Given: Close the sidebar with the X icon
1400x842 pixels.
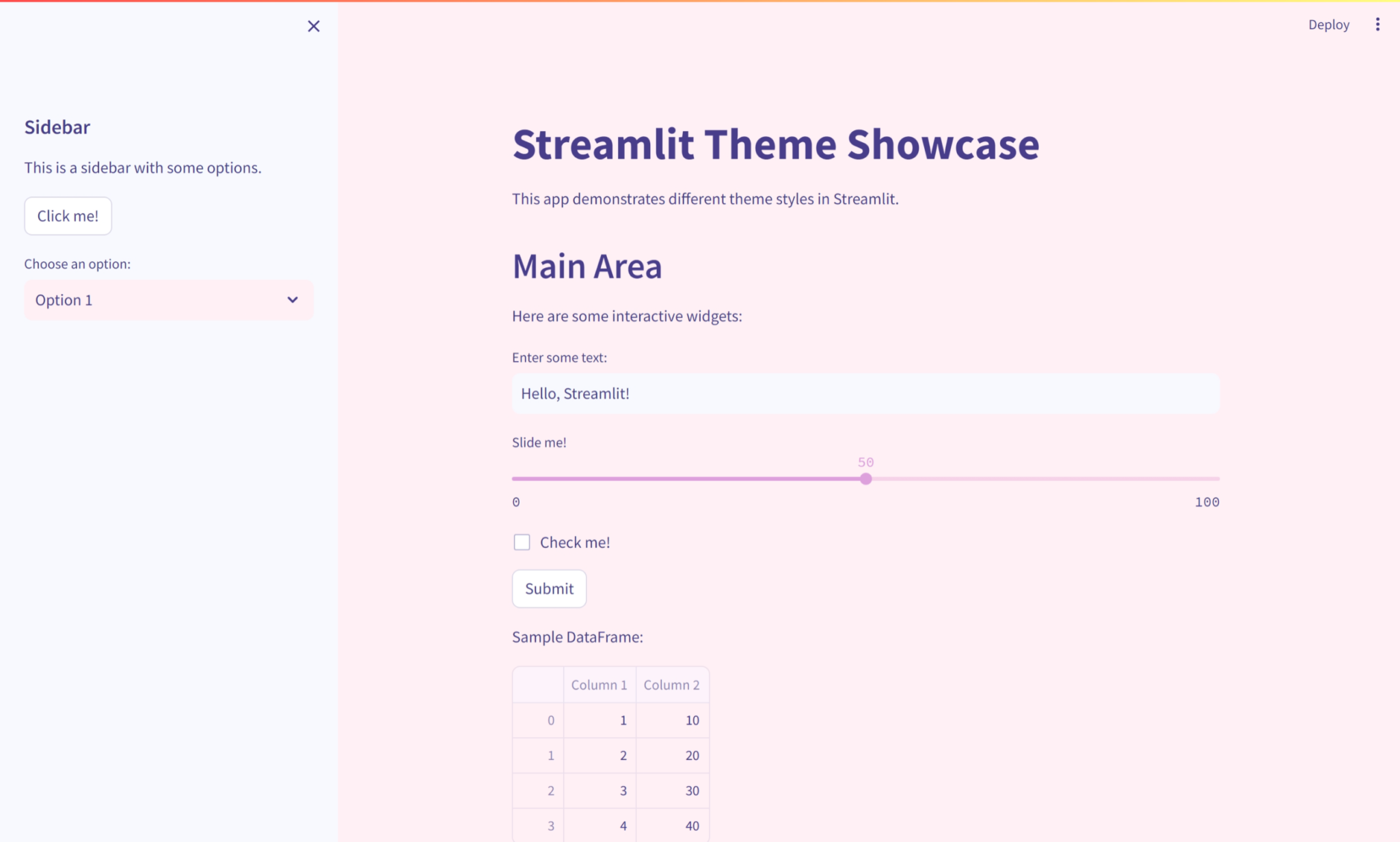Looking at the screenshot, I should coord(313,26).
